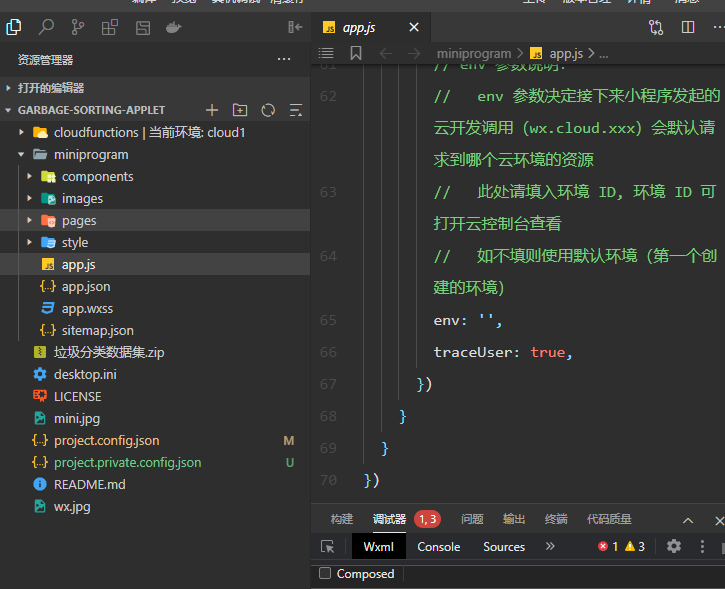Image resolution: width=725 pixels, height=589 pixels.
Task: Toggle the Composed checkbox
Action: (325, 573)
